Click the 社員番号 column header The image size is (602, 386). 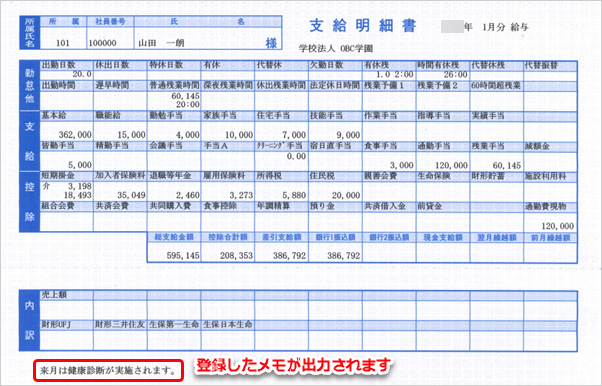[x=110, y=22]
